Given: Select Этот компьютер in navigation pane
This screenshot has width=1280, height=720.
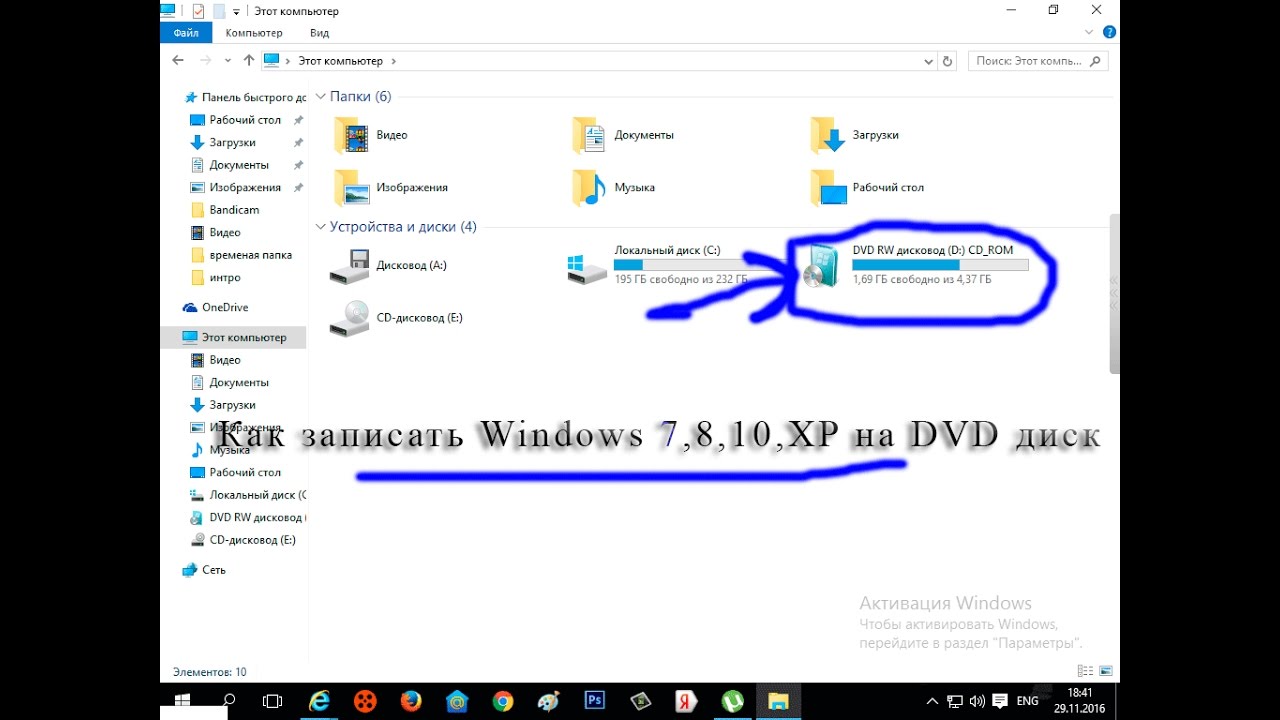Looking at the screenshot, I should (233, 337).
